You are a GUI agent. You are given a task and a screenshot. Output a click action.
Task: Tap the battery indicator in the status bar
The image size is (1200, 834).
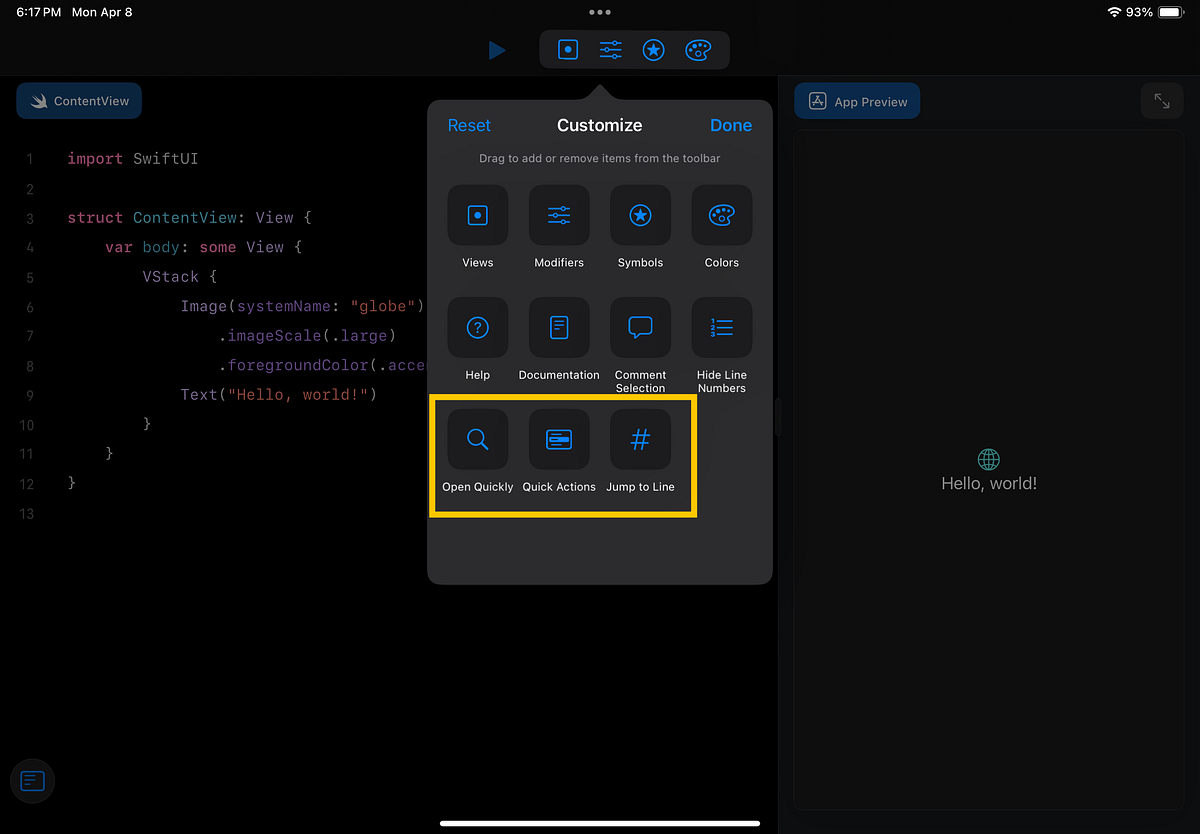1168,12
